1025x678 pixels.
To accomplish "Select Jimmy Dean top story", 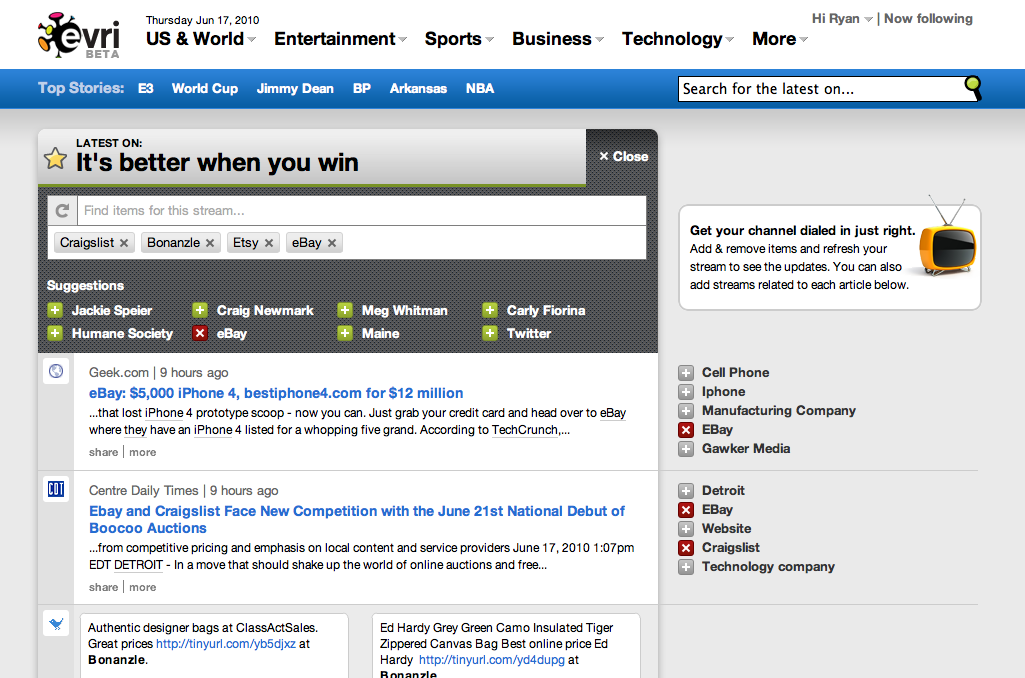I will (x=295, y=88).
